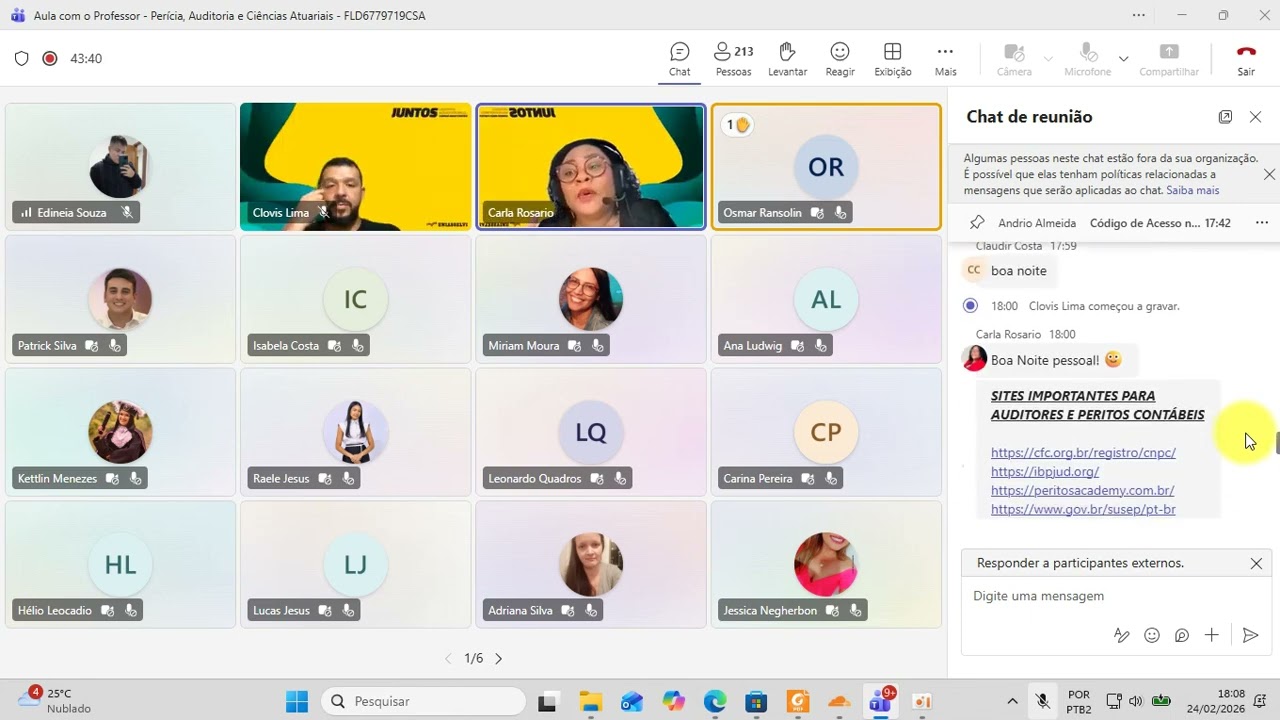This screenshot has height=720, width=1280.
Task: Click the 'boa noite' chat message
Action: (x=1018, y=271)
